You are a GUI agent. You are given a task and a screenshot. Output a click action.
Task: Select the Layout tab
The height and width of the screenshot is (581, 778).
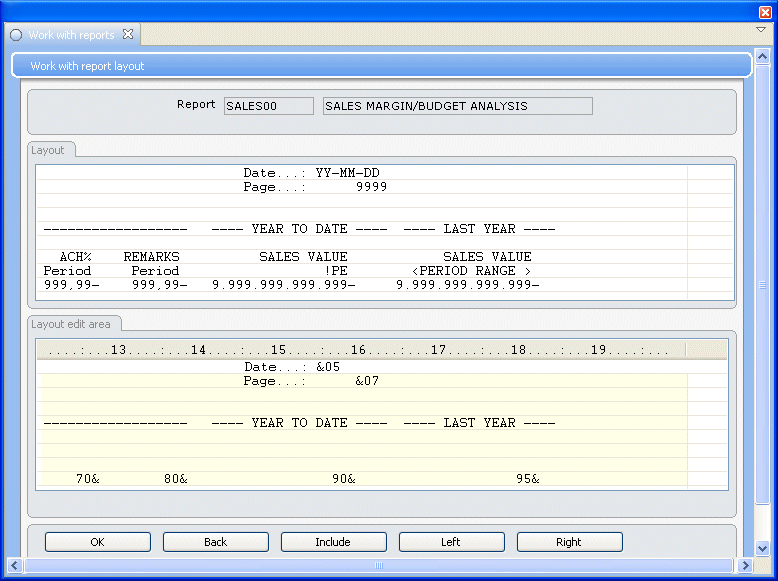[x=48, y=150]
